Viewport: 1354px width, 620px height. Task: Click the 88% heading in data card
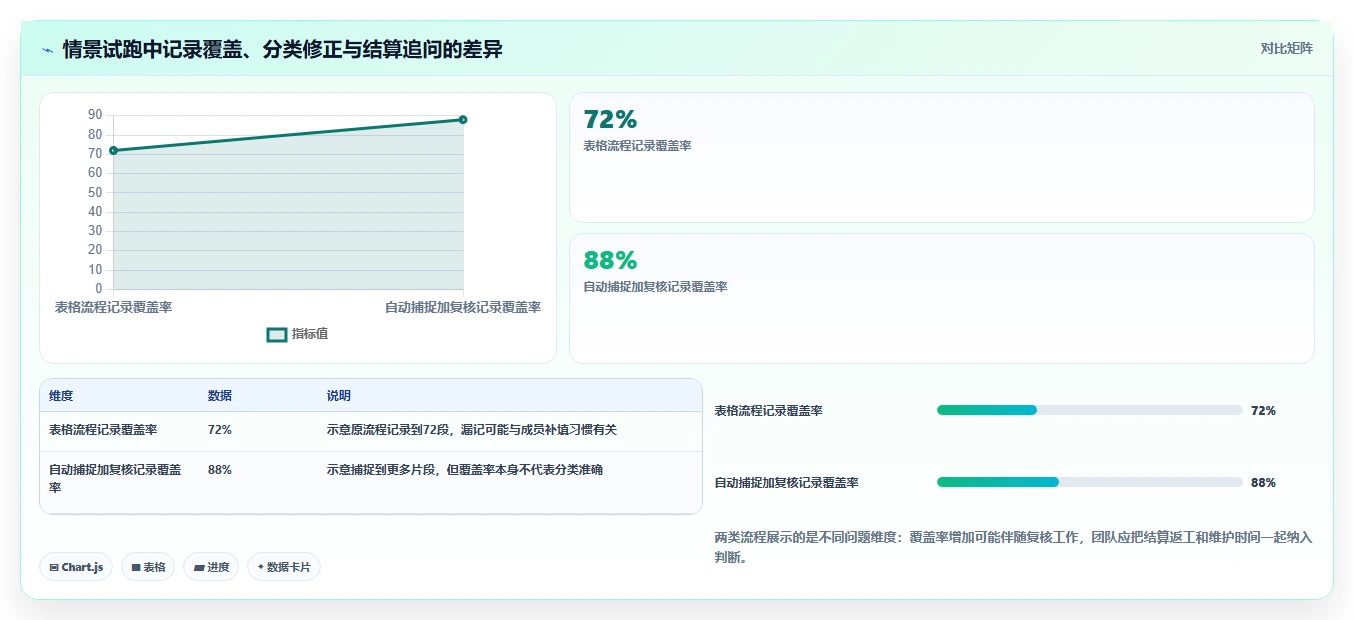610,261
